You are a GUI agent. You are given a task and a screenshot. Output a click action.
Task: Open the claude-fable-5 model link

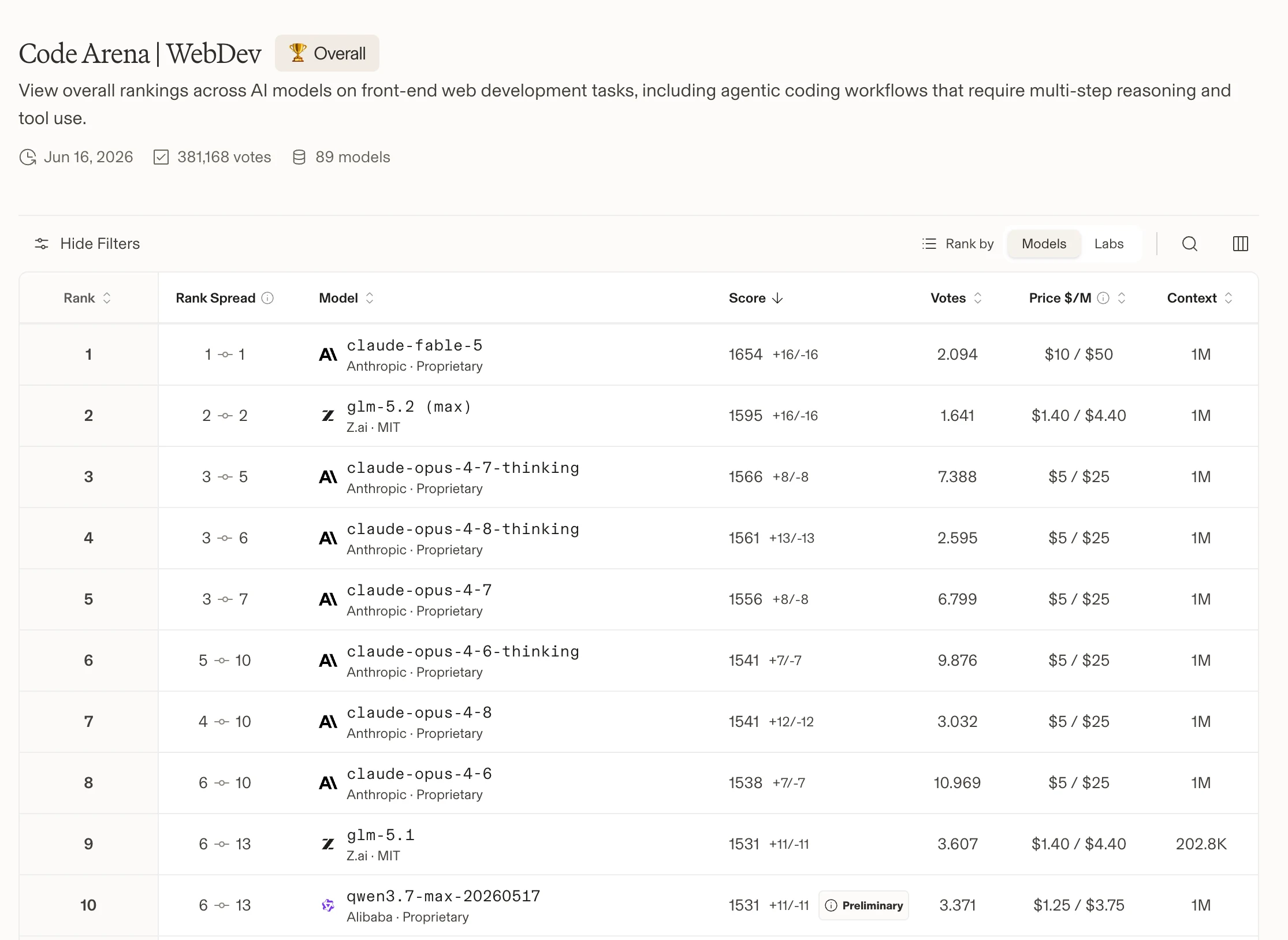coord(414,345)
